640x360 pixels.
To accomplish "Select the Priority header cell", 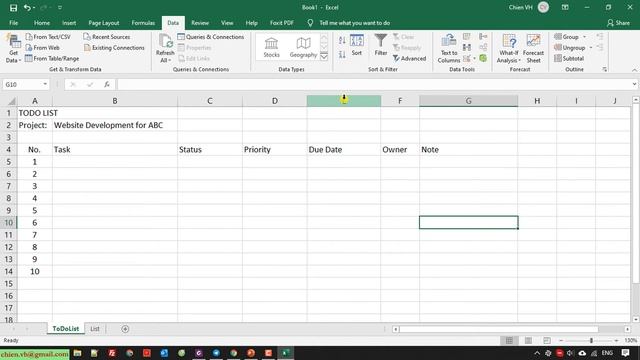I will tap(274, 149).
